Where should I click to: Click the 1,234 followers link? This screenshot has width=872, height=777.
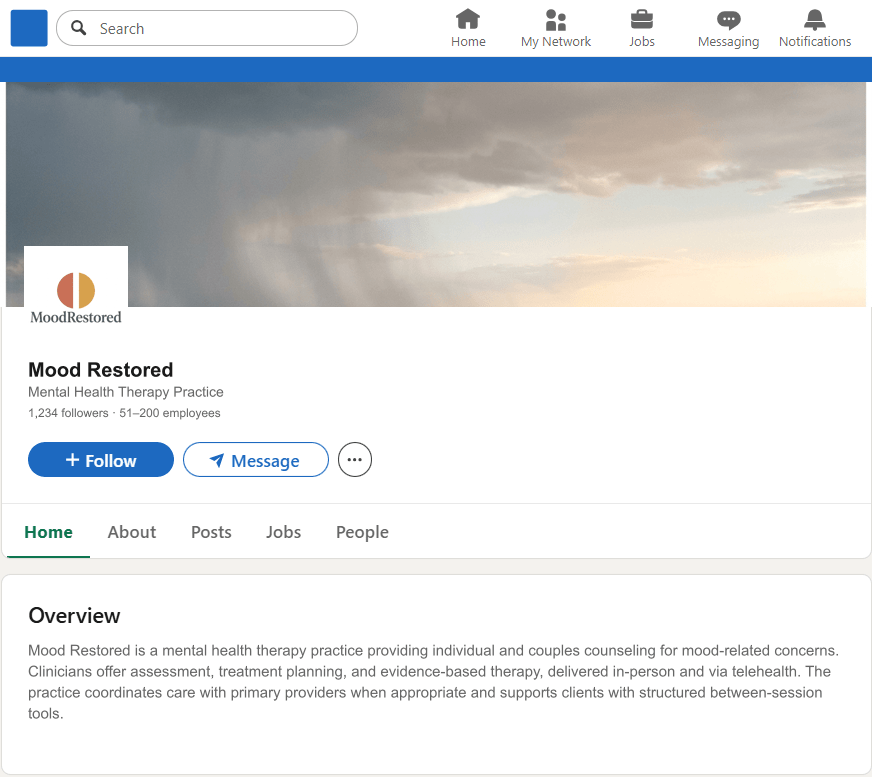tap(68, 412)
